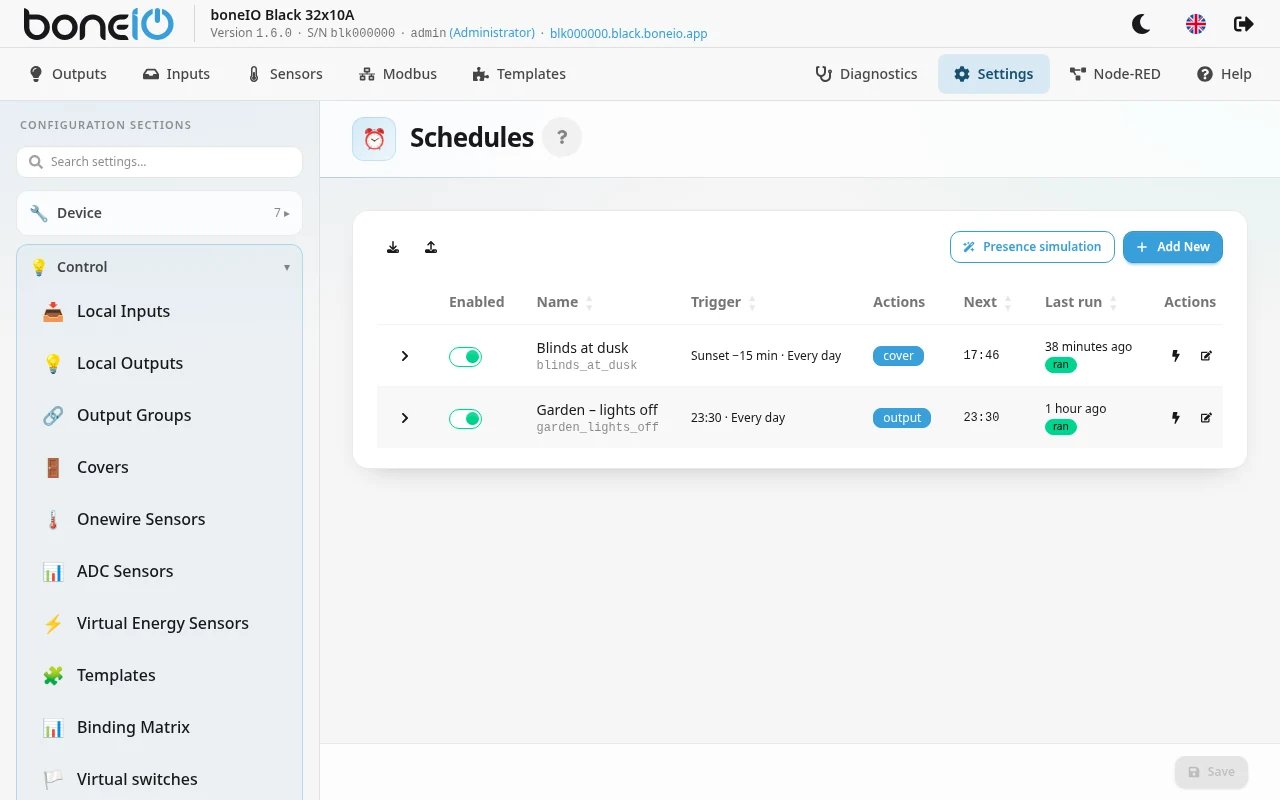Click the boneIO logo
This screenshot has height=800, width=1280.
(98, 24)
